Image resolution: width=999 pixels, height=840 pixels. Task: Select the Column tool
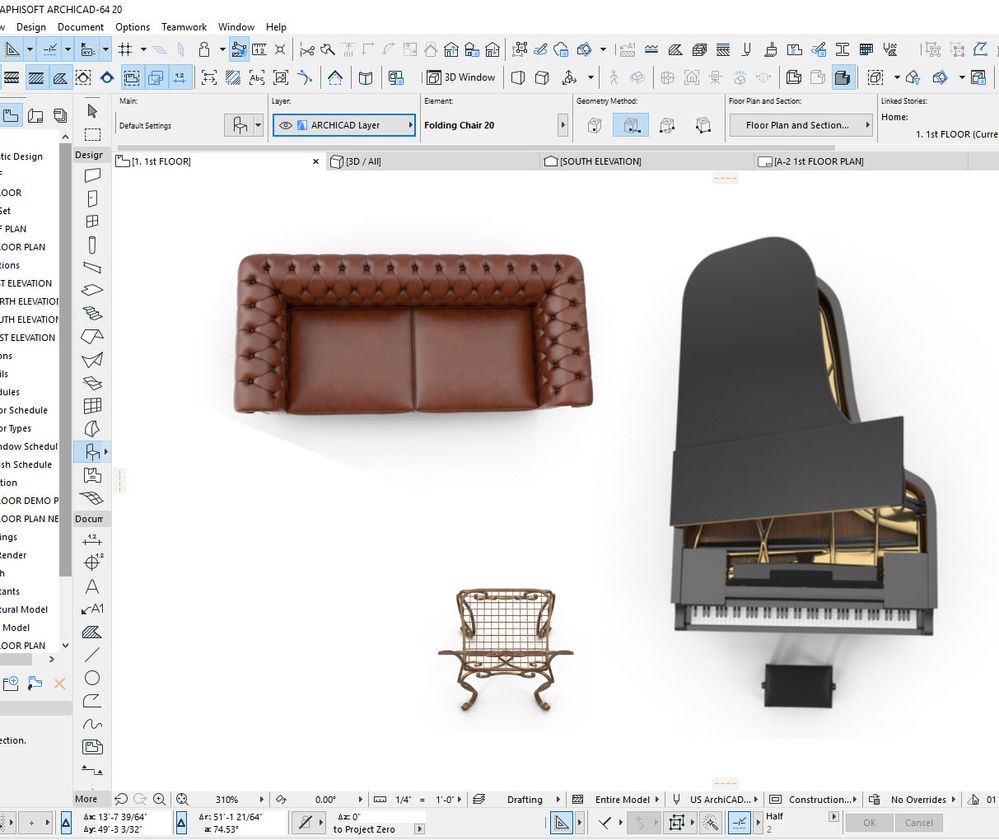pos(92,245)
